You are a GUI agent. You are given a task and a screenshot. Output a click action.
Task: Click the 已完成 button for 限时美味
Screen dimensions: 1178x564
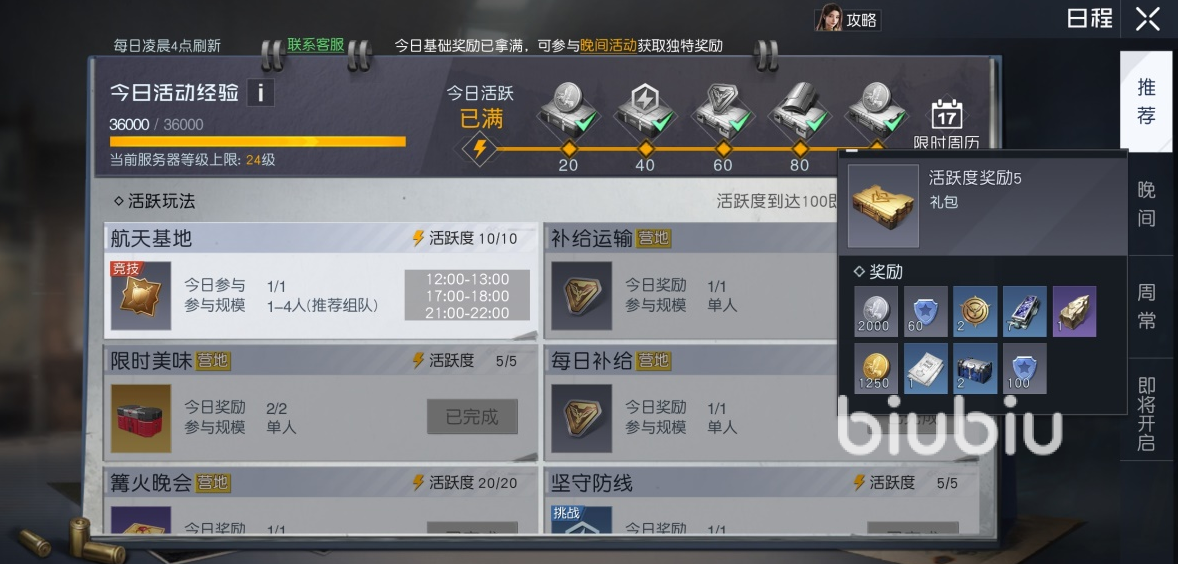click(473, 417)
